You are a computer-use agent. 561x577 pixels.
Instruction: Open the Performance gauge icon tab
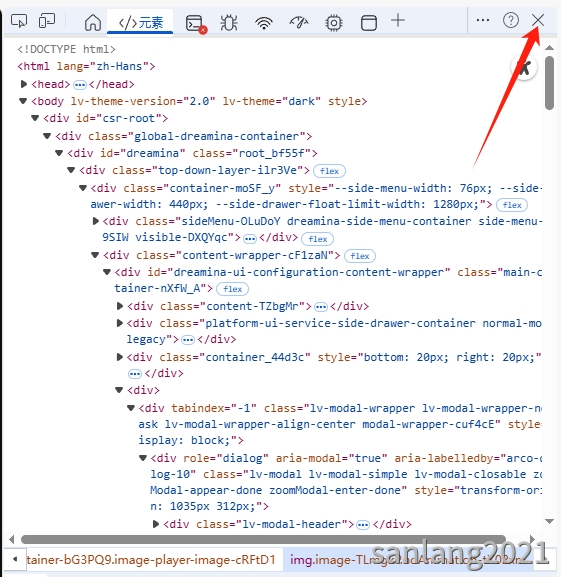(299, 22)
